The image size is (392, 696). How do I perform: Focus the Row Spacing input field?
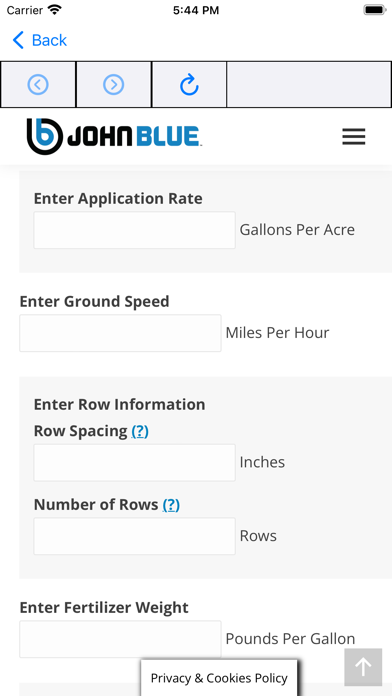point(135,463)
